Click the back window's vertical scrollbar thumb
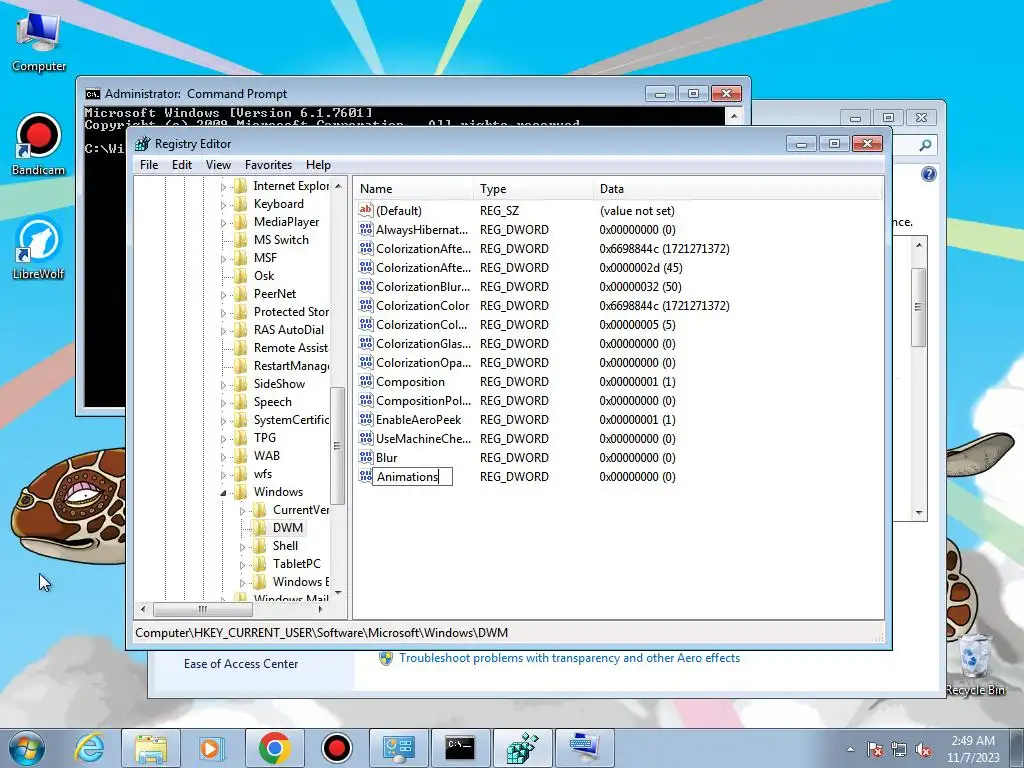This screenshot has height=768, width=1024. coord(918,307)
